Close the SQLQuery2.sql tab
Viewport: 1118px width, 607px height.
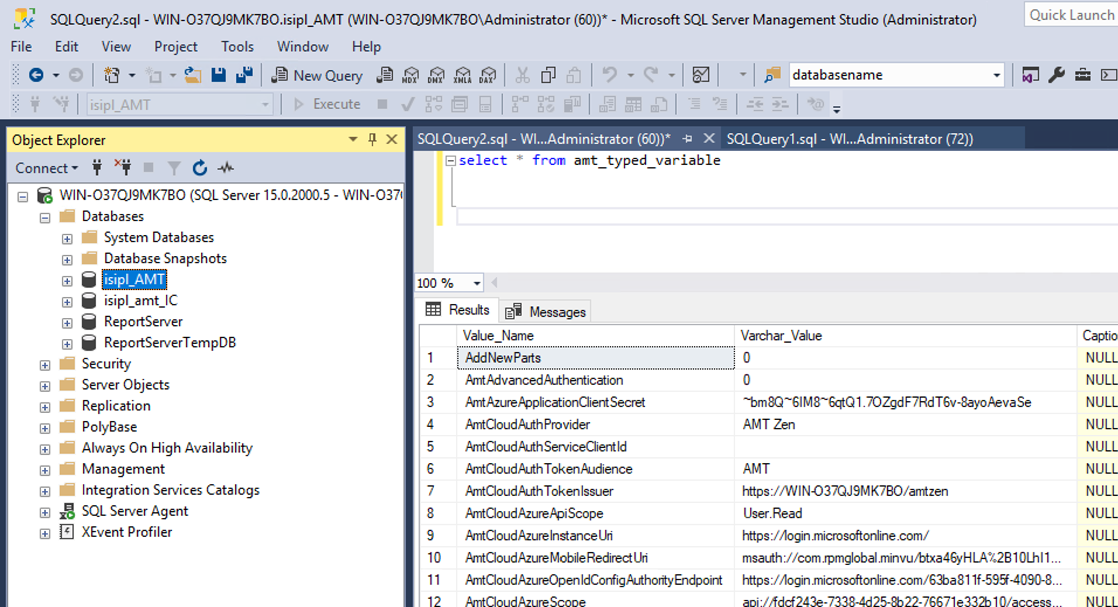click(709, 138)
